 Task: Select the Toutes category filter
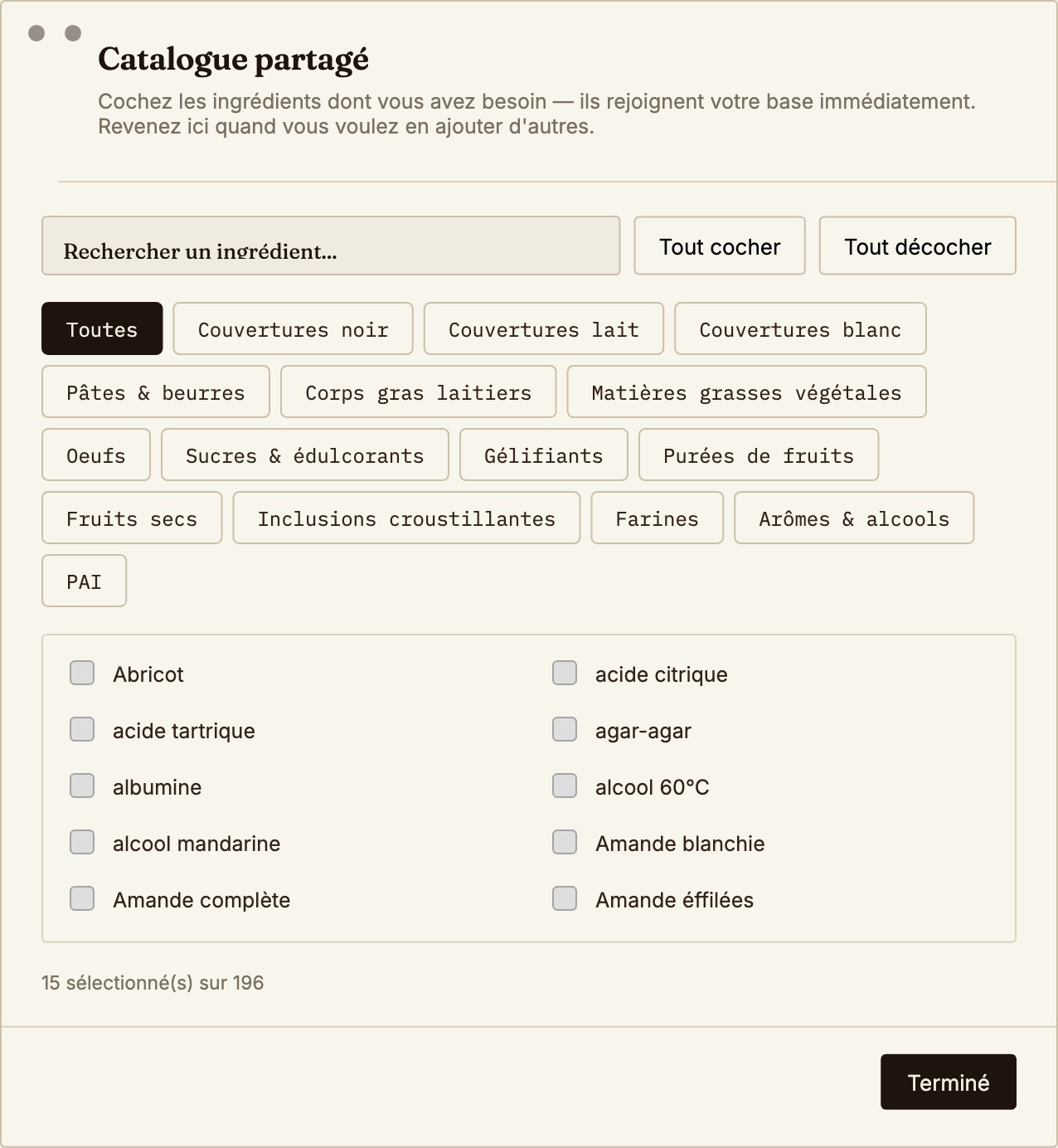tap(102, 328)
